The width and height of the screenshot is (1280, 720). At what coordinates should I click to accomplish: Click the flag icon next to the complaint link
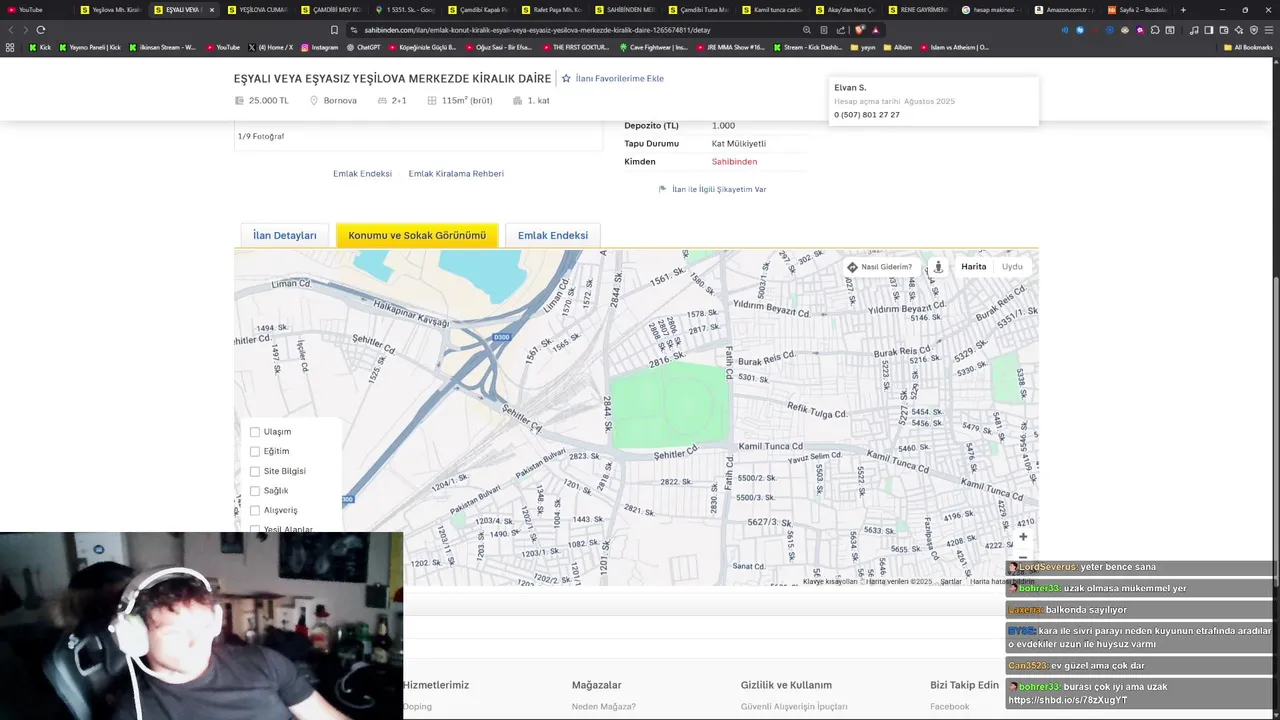click(662, 189)
